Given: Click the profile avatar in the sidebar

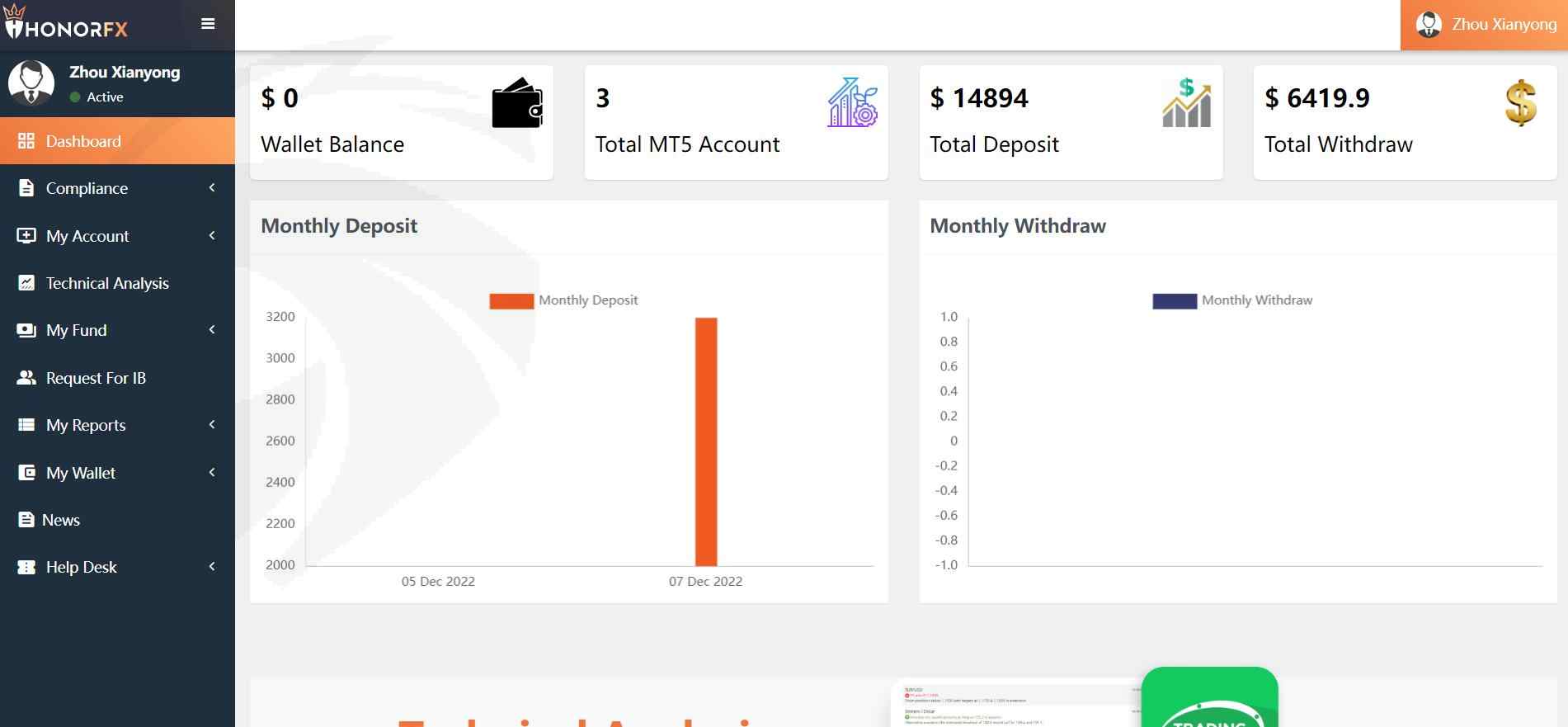Looking at the screenshot, I should click(x=31, y=83).
